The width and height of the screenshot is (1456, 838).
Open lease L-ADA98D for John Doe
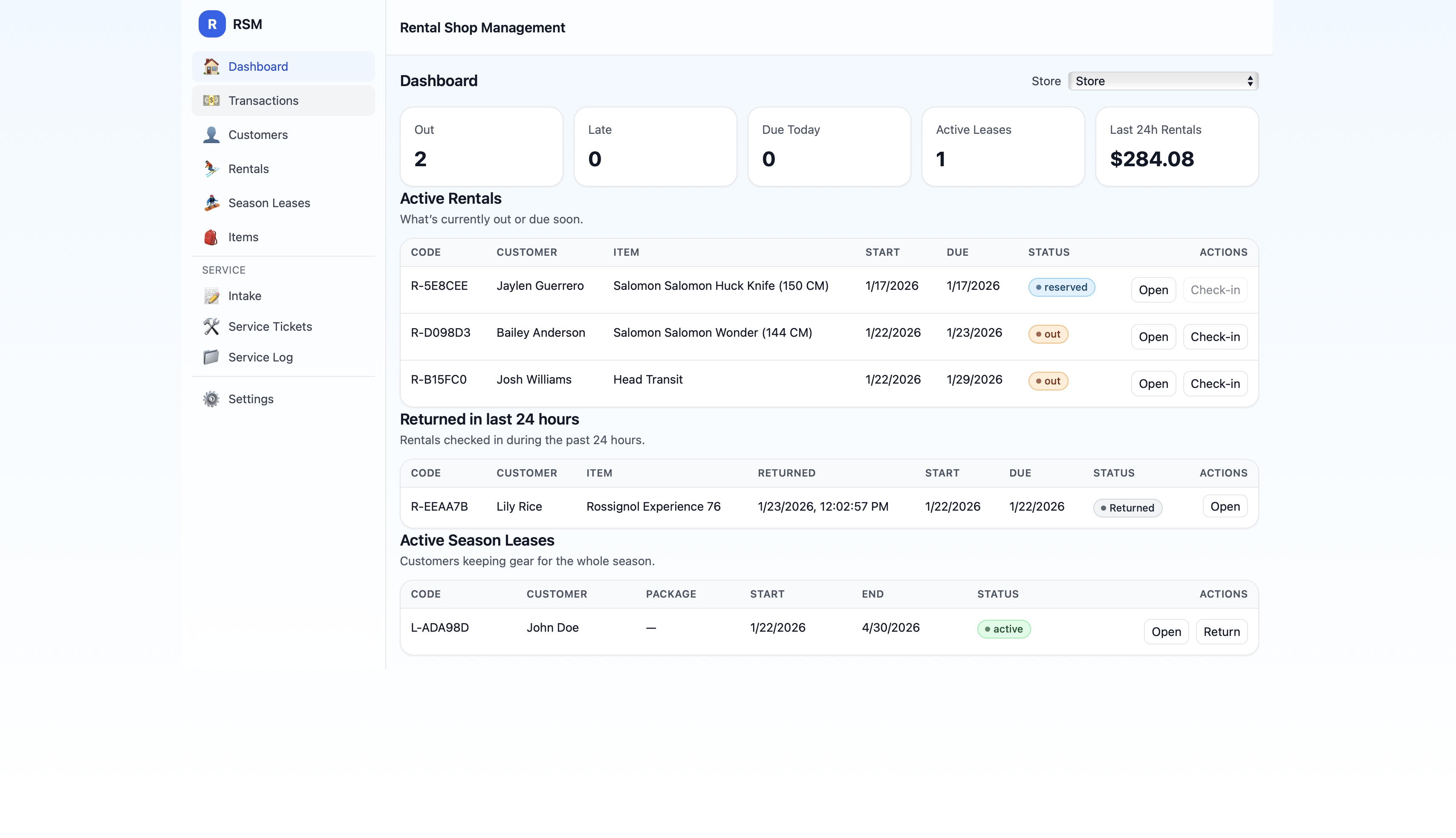coord(1166,631)
